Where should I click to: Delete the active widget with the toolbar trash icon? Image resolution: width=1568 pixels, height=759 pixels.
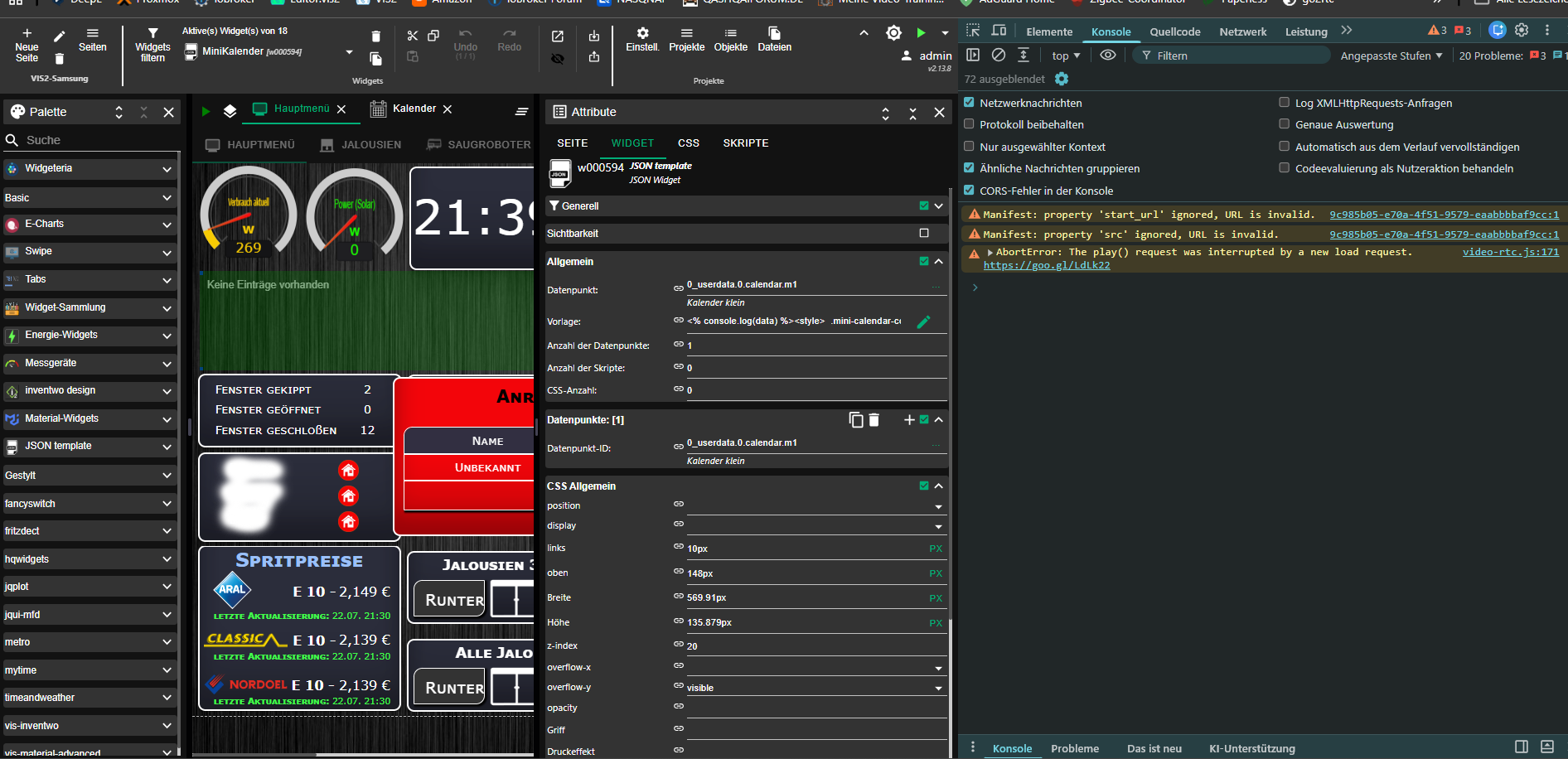[x=375, y=36]
